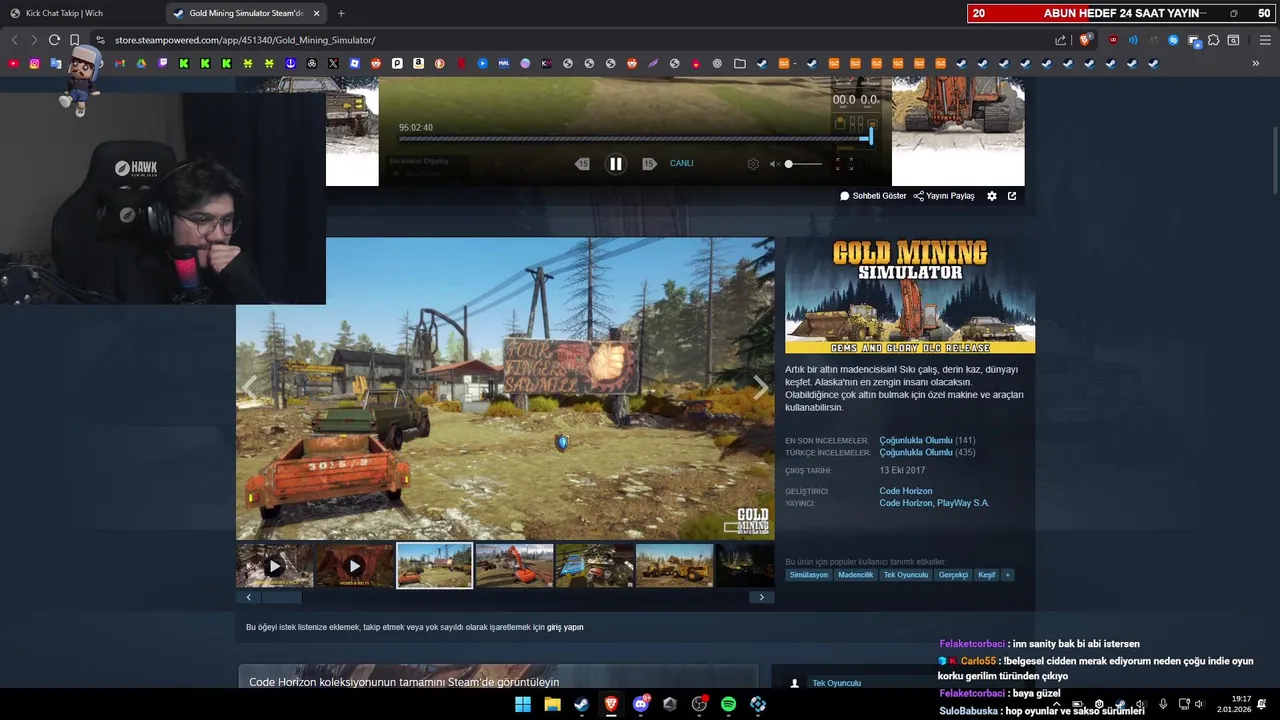Open the Twitch bookmark
The image size is (1280, 720).
[x=163, y=63]
